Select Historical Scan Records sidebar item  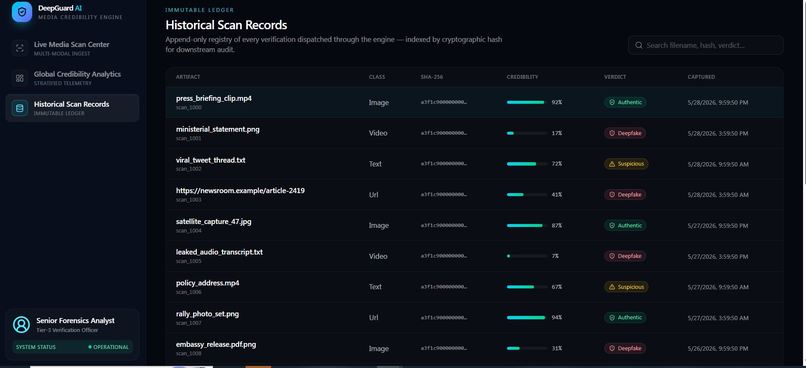pyautogui.click(x=72, y=108)
